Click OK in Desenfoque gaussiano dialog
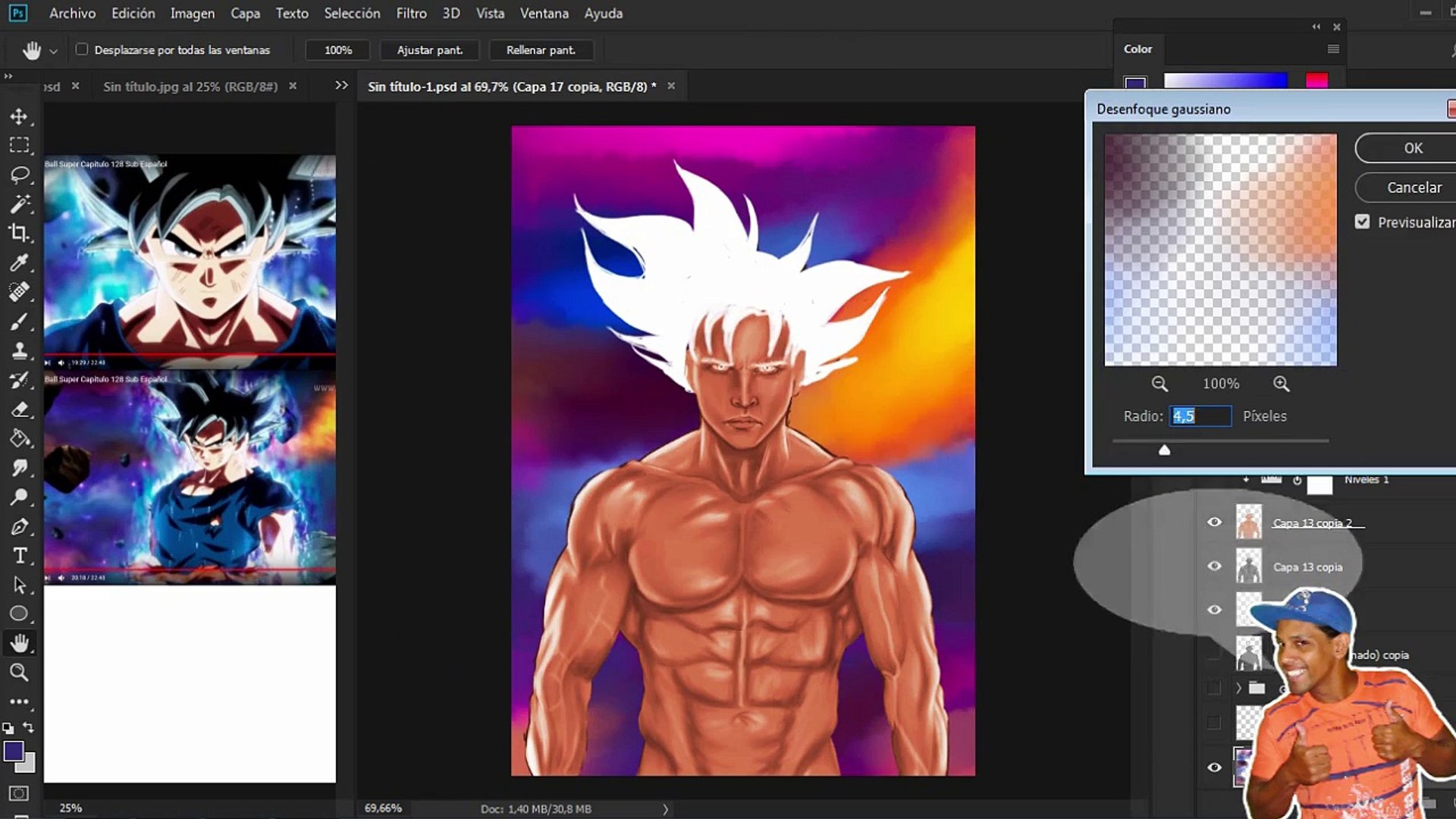Screen dimensions: 1456x819 [x=1412, y=148]
